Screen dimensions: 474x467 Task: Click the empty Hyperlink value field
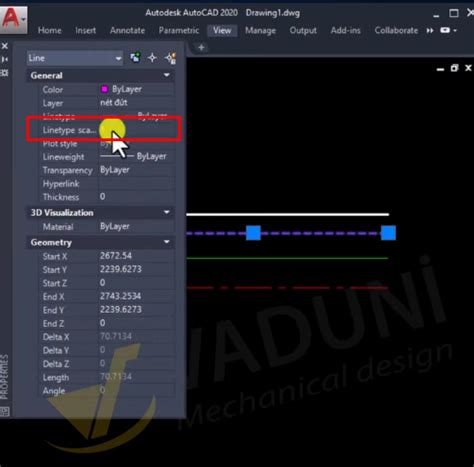point(136,184)
